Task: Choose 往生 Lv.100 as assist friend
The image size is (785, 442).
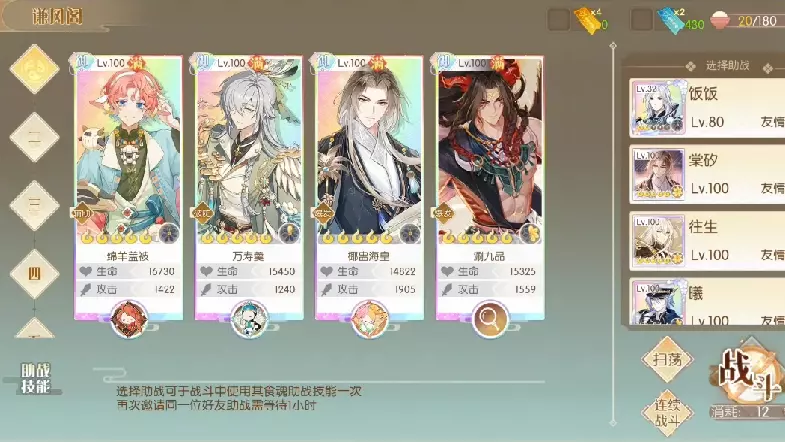Action: [707, 241]
